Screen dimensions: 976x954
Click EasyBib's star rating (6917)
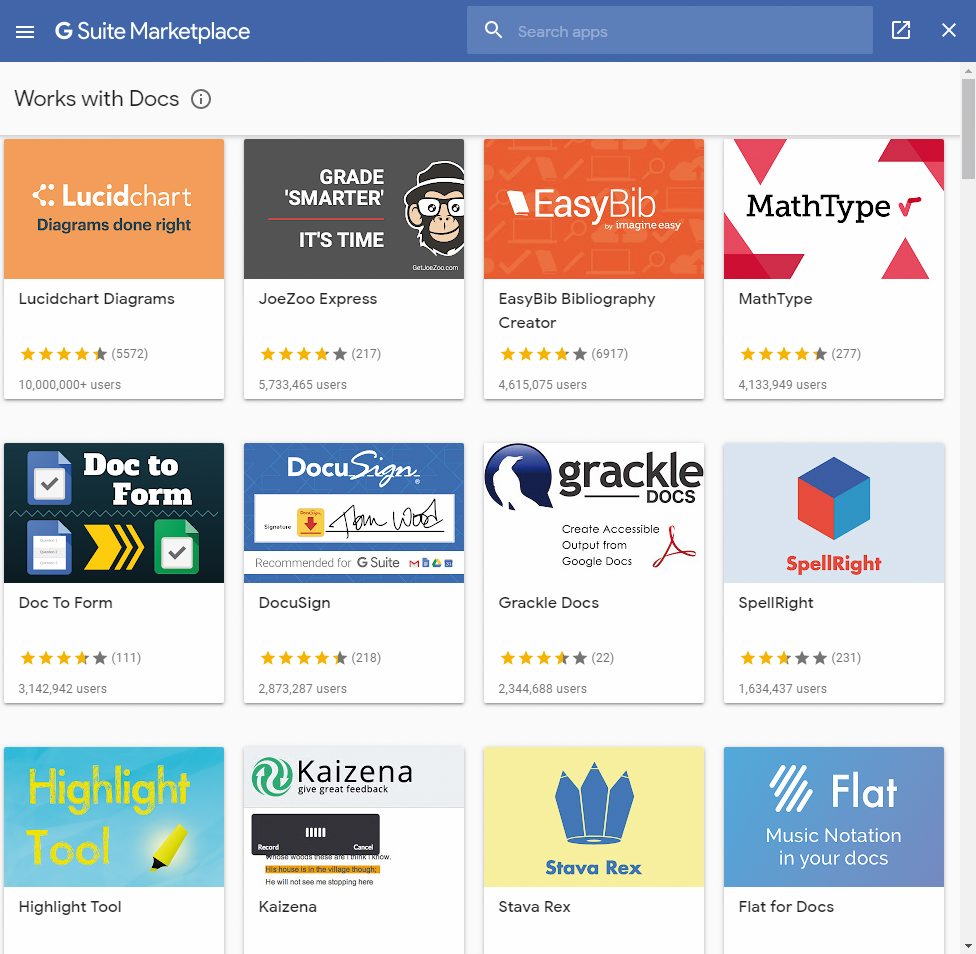[x=564, y=354]
